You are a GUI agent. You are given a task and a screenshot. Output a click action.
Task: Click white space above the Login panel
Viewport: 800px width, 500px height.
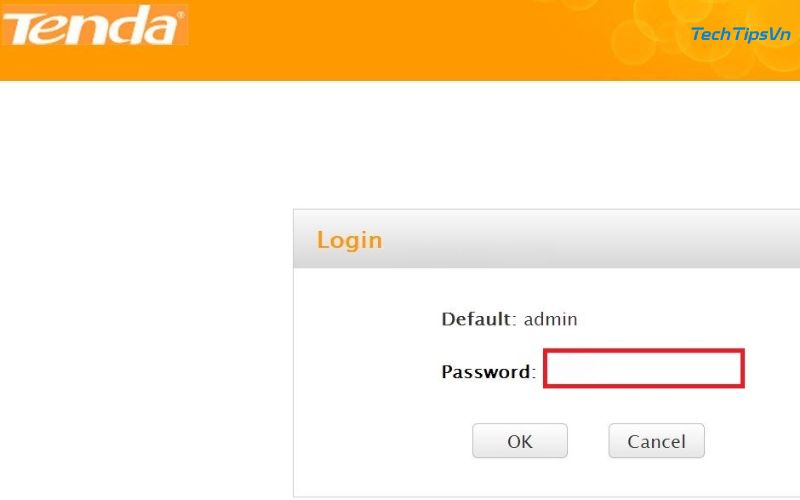(500, 150)
